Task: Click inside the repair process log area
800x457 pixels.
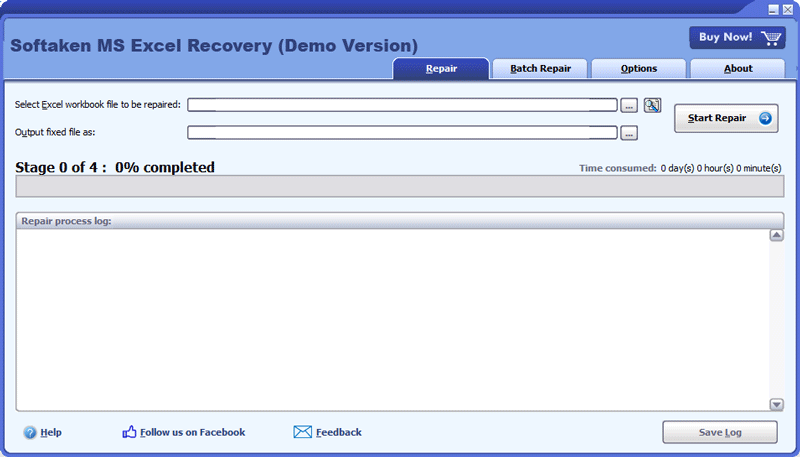Action: tap(393, 320)
